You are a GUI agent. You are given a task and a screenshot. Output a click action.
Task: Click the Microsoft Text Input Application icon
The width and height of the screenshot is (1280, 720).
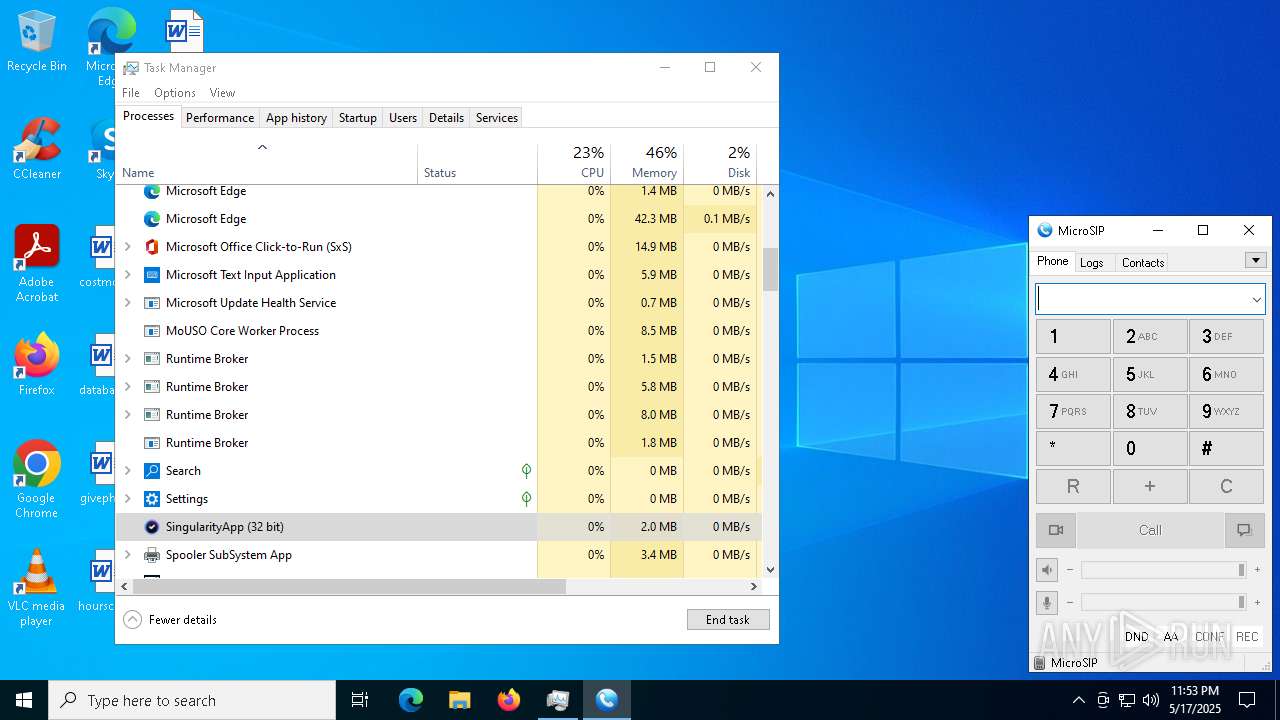152,275
